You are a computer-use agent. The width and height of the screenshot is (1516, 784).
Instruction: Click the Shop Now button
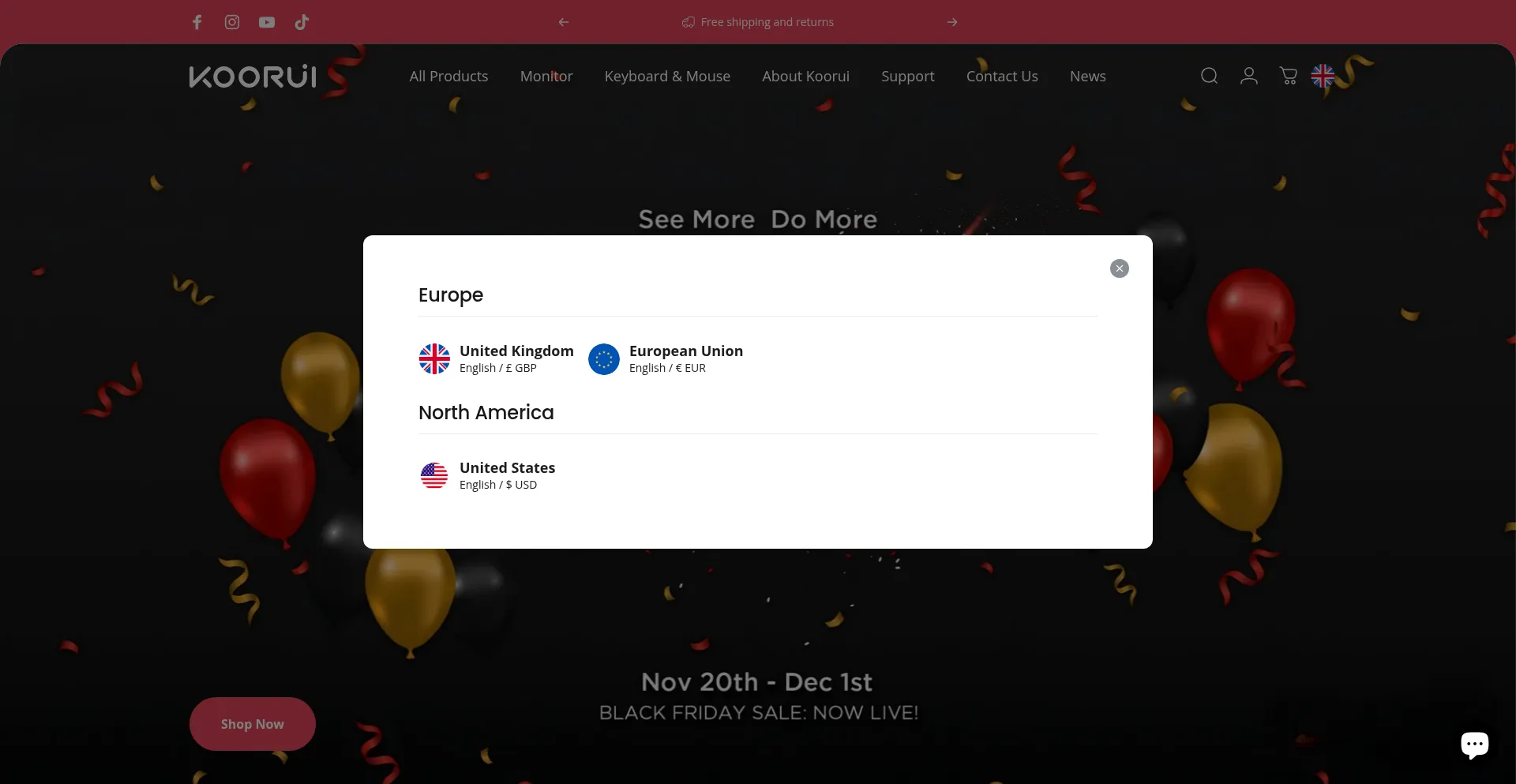point(253,724)
